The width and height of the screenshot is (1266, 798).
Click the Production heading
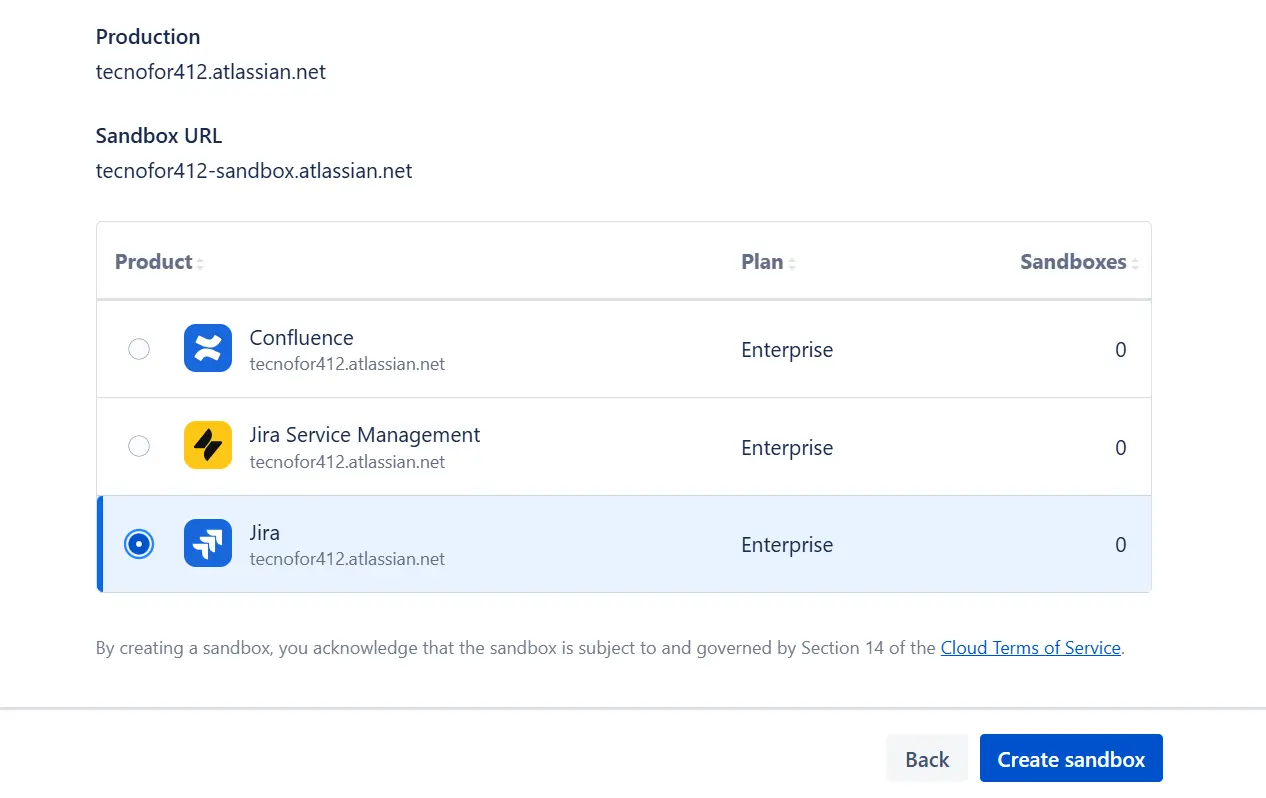pyautogui.click(x=148, y=37)
